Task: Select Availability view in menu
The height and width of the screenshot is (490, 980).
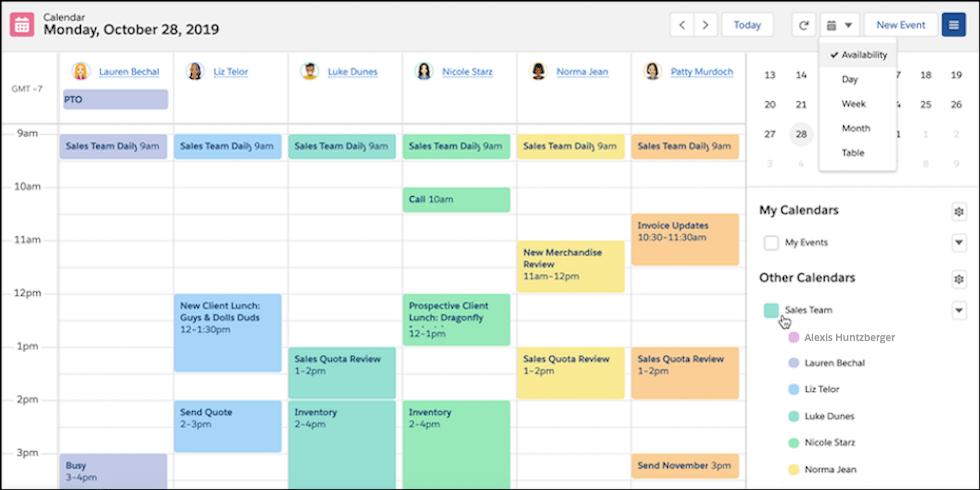Action: coord(858,55)
